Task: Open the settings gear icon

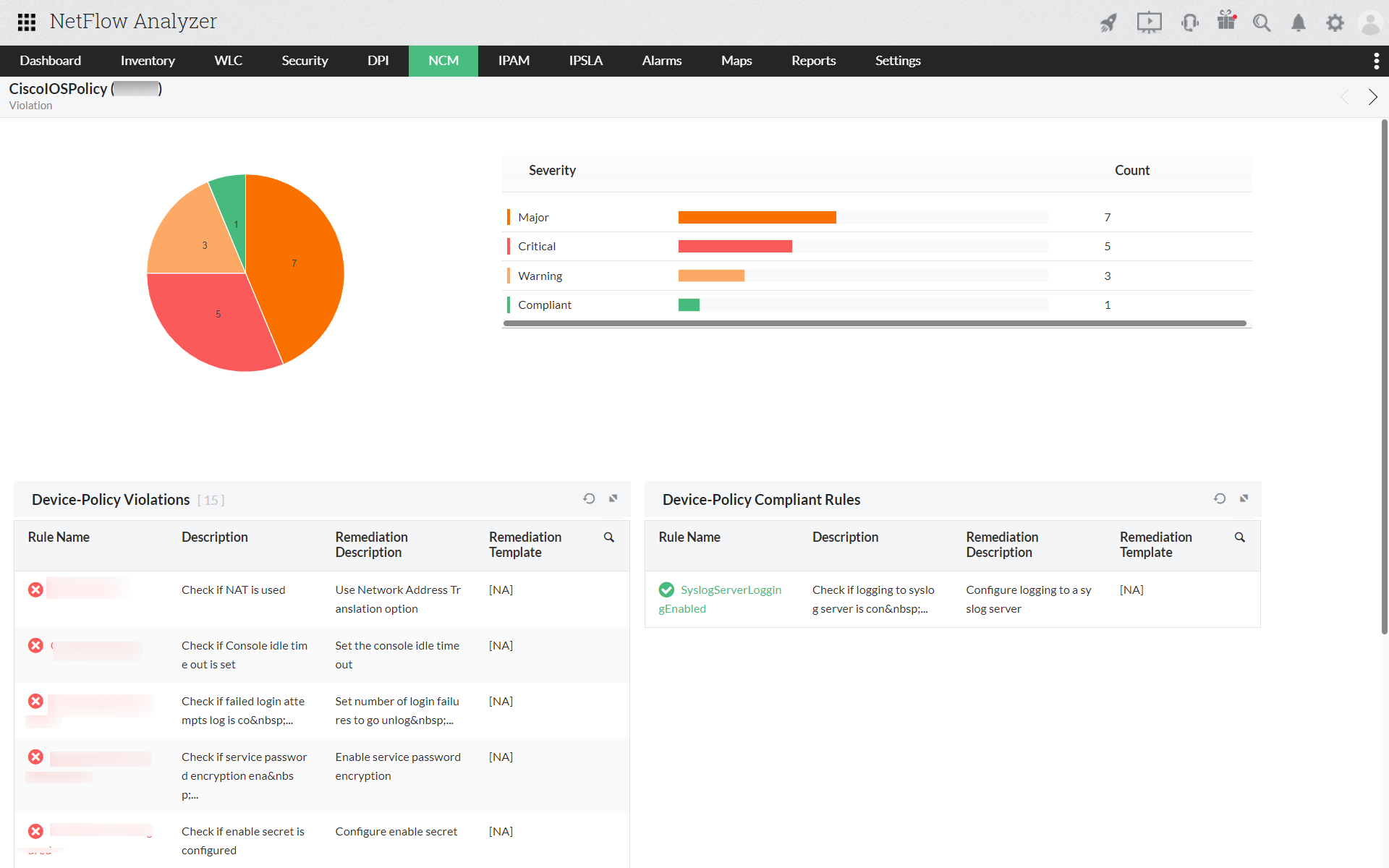Action: tap(1335, 22)
